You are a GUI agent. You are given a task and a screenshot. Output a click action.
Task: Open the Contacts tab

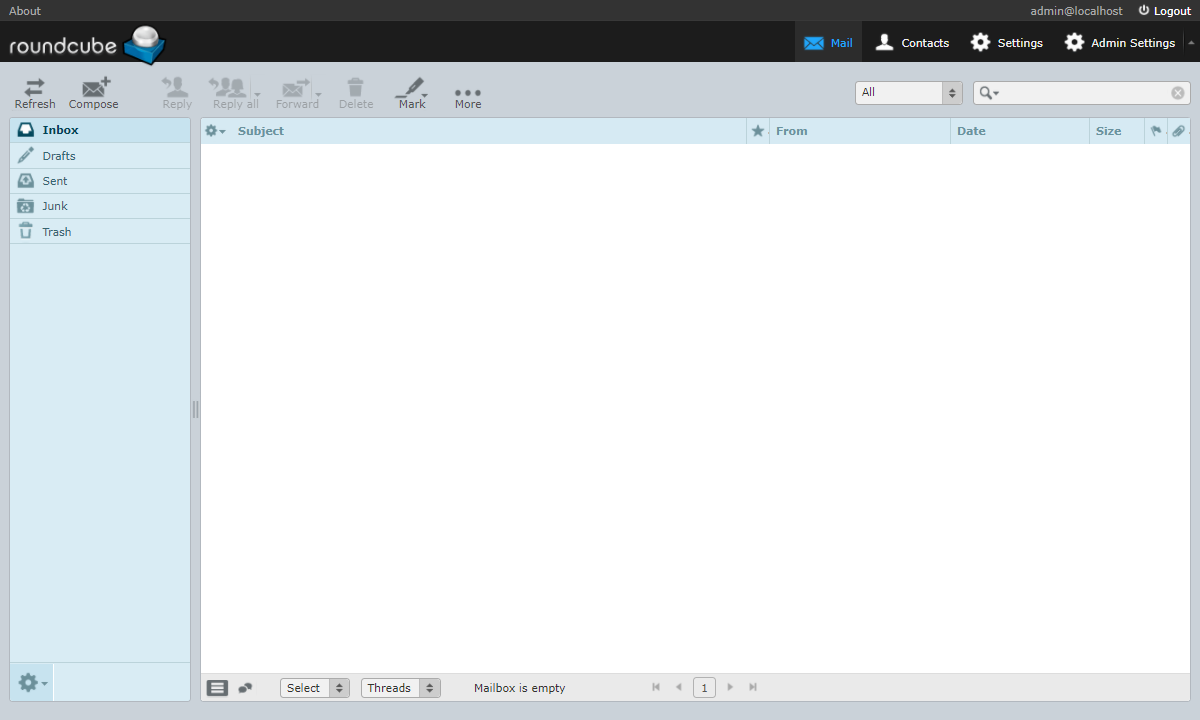(x=912, y=42)
